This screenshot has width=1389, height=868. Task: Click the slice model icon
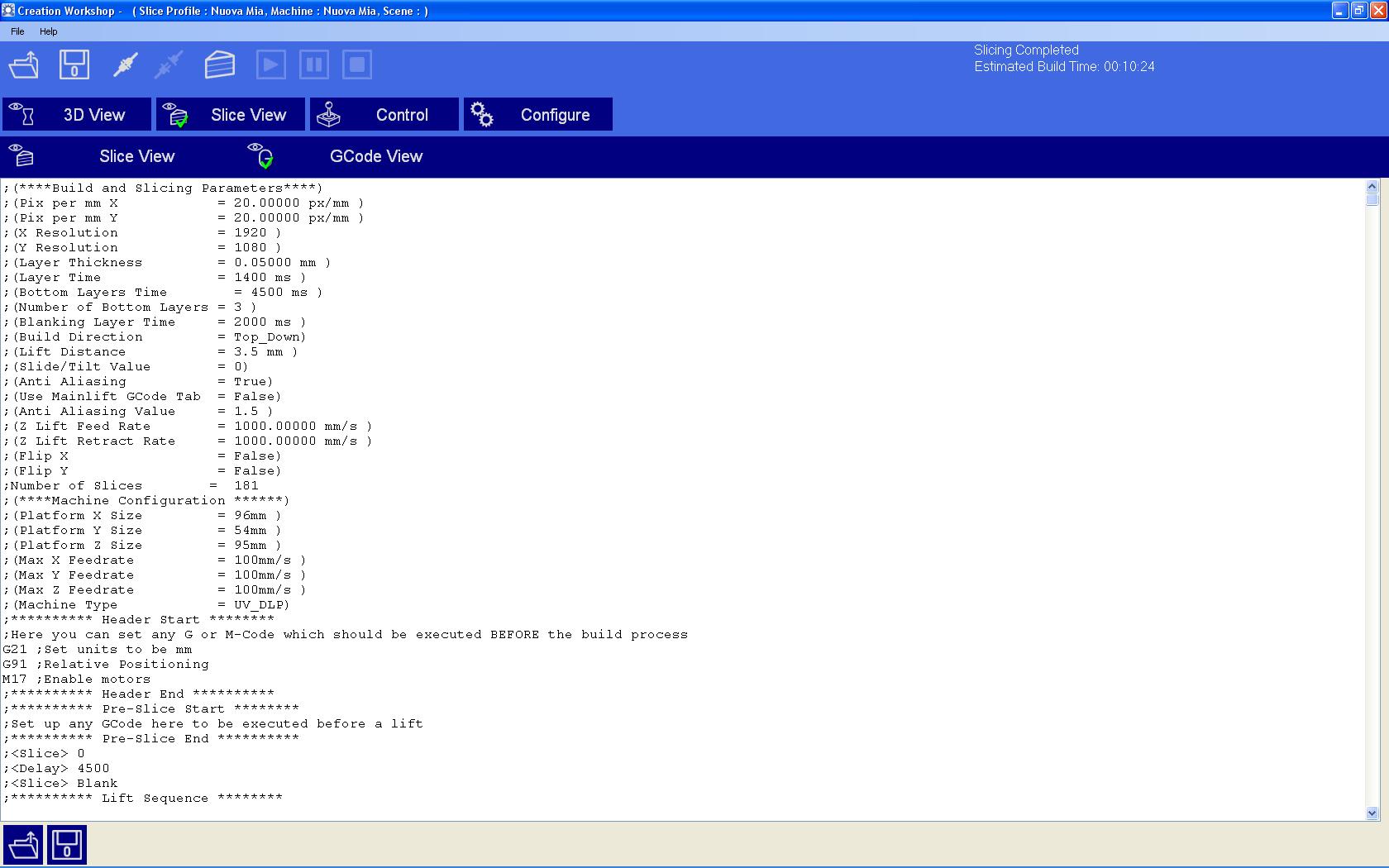(x=220, y=64)
